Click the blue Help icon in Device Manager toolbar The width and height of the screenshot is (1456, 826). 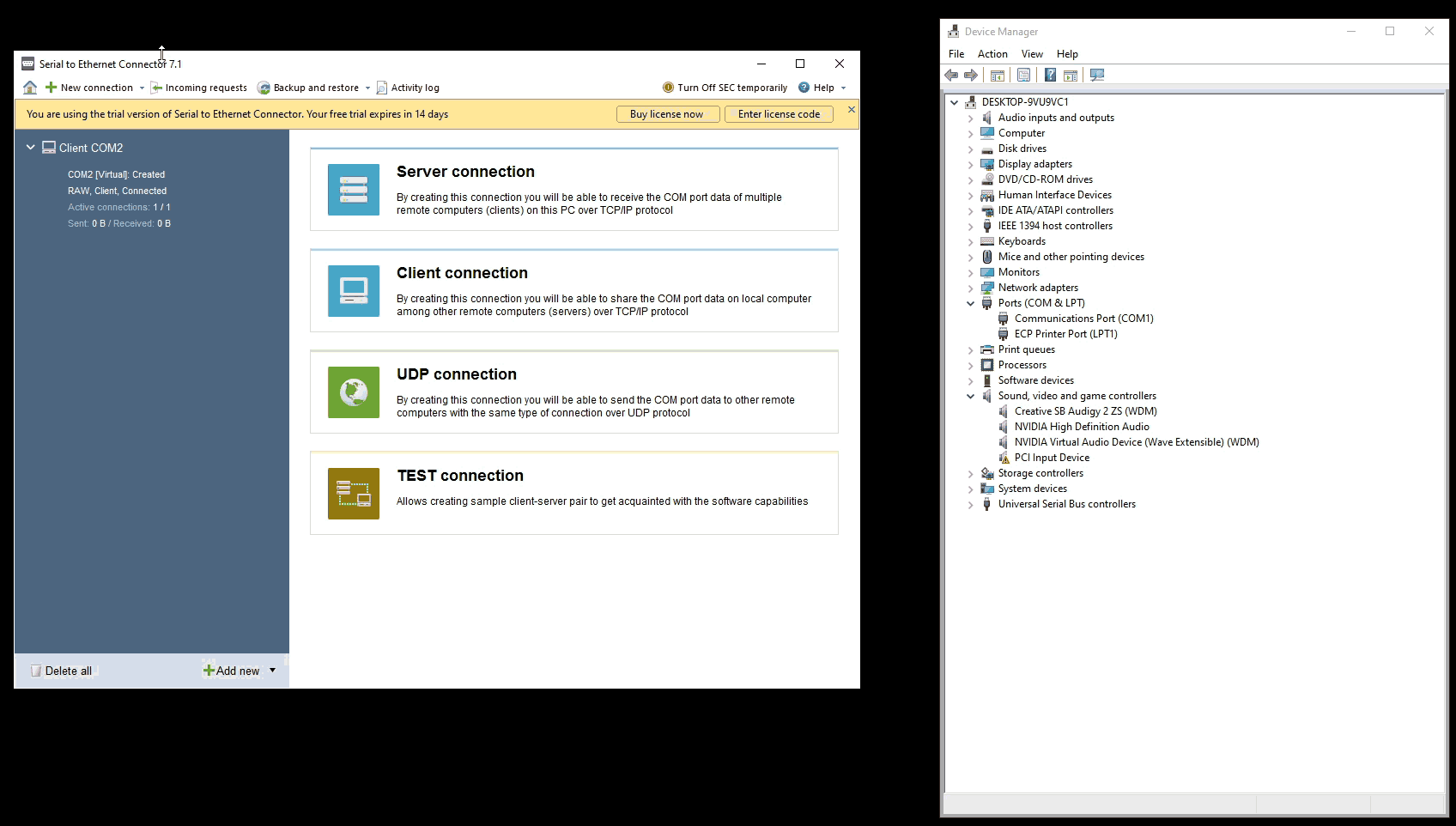click(1050, 76)
